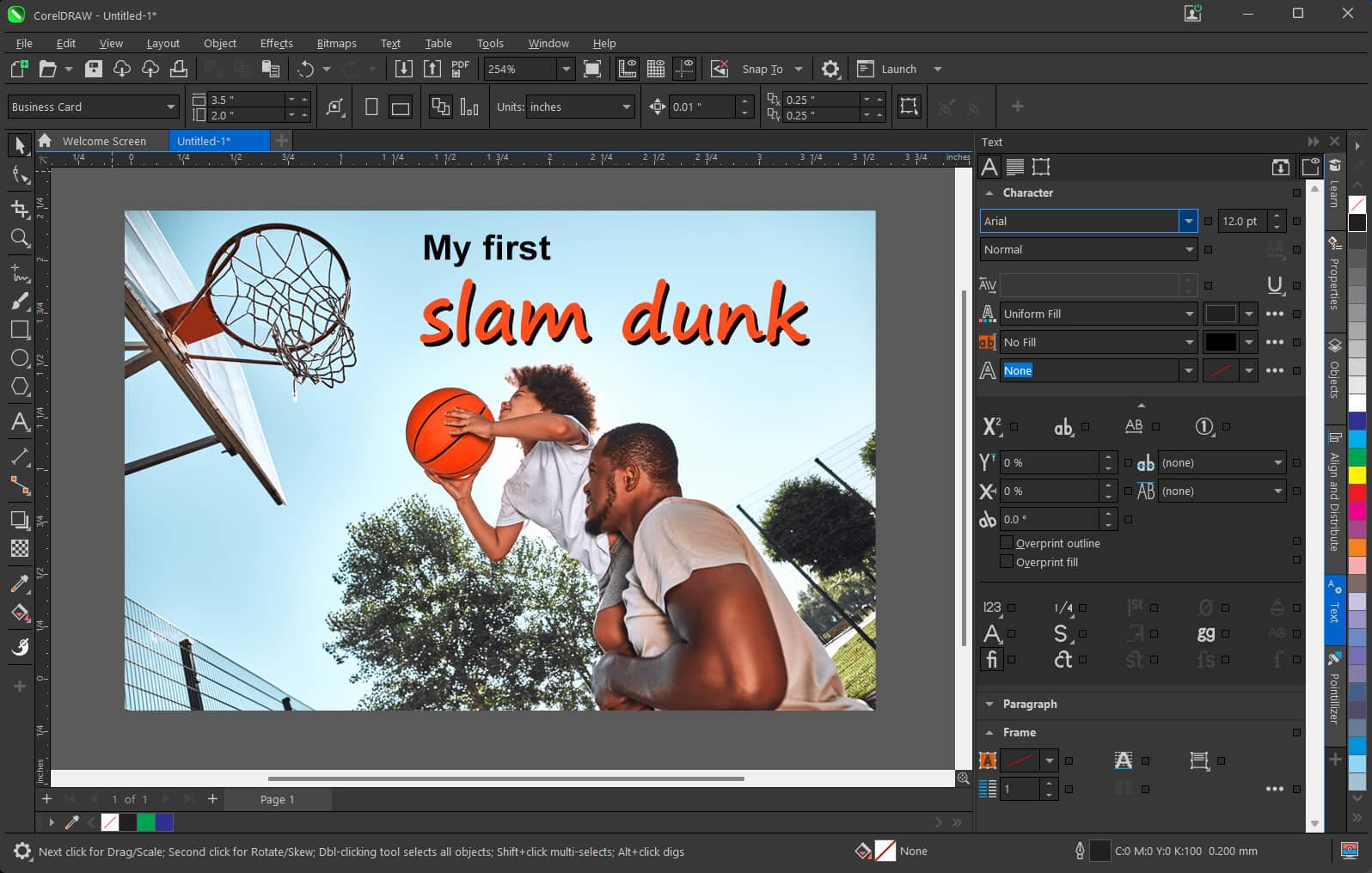This screenshot has height=873, width=1372.
Task: Click the Snap To button
Action: [762, 70]
